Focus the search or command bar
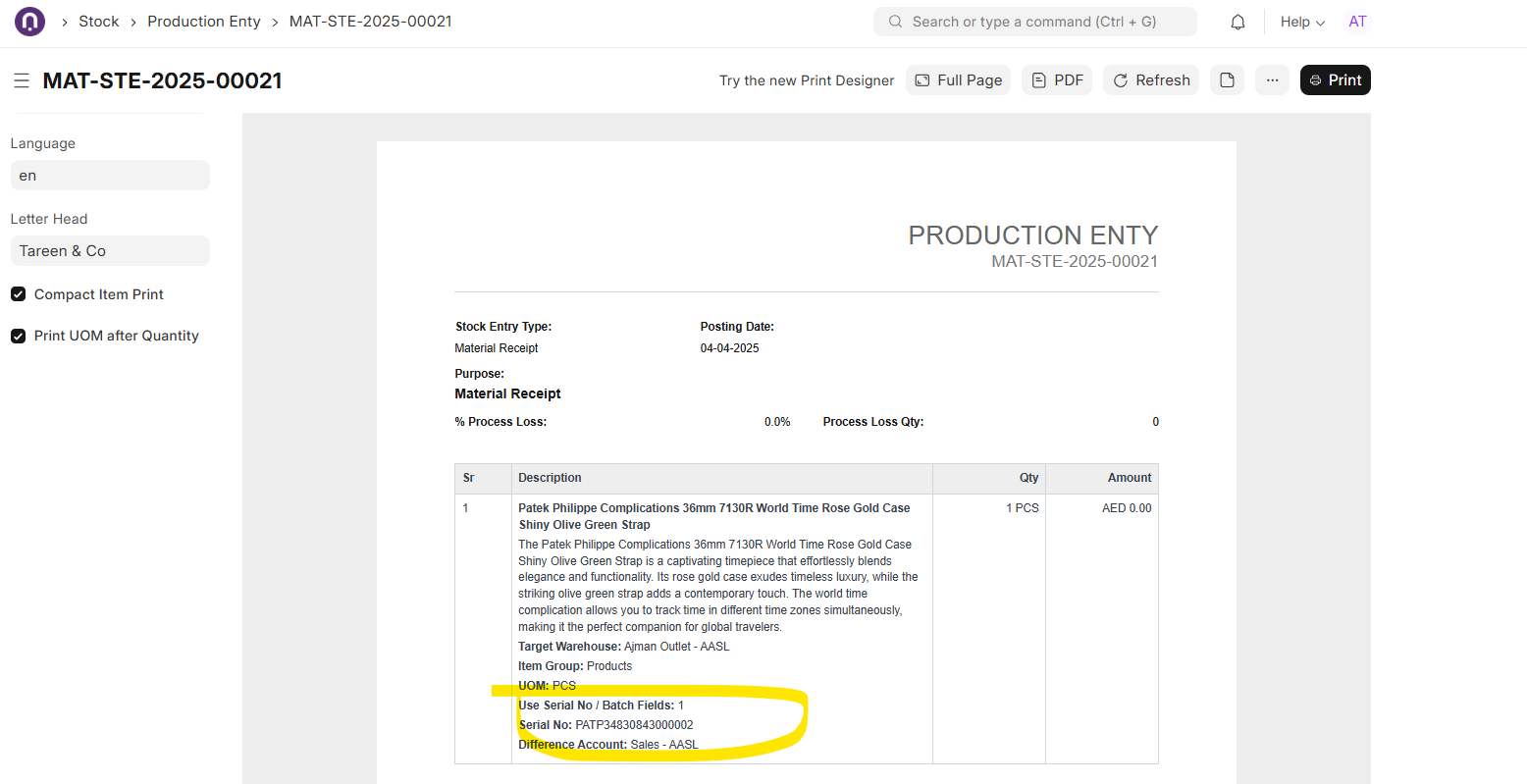 coord(1035,22)
